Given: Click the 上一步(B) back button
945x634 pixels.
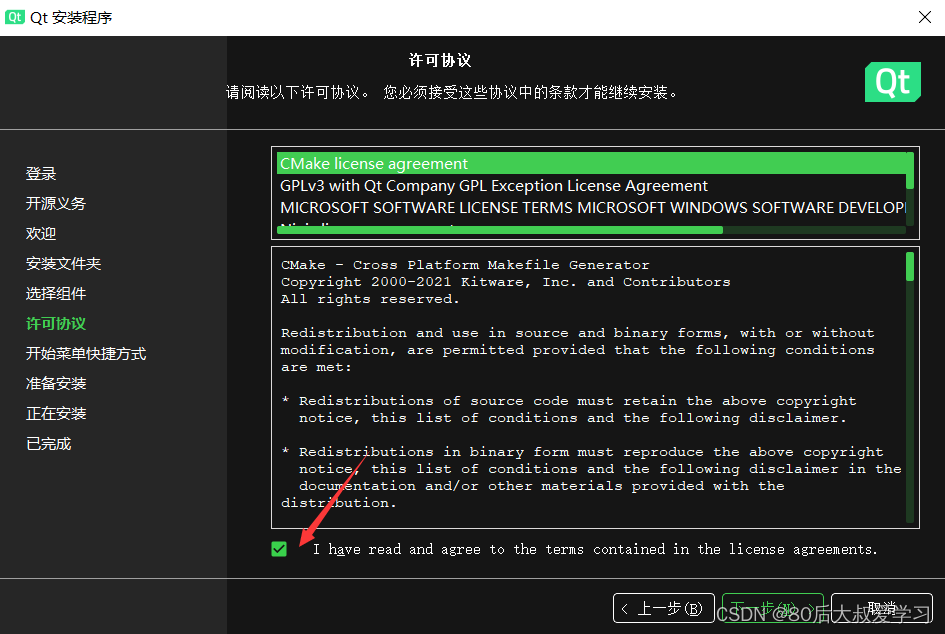Looking at the screenshot, I should coord(664,608).
